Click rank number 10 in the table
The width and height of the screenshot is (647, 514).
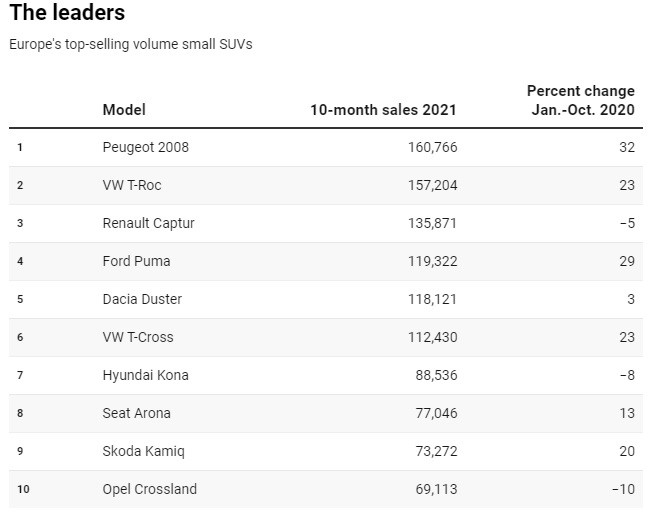click(x=23, y=489)
